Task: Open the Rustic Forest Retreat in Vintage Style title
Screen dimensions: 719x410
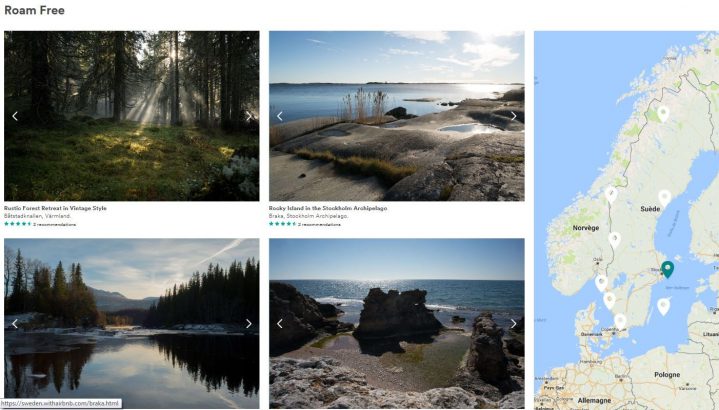Action: [x=55, y=208]
